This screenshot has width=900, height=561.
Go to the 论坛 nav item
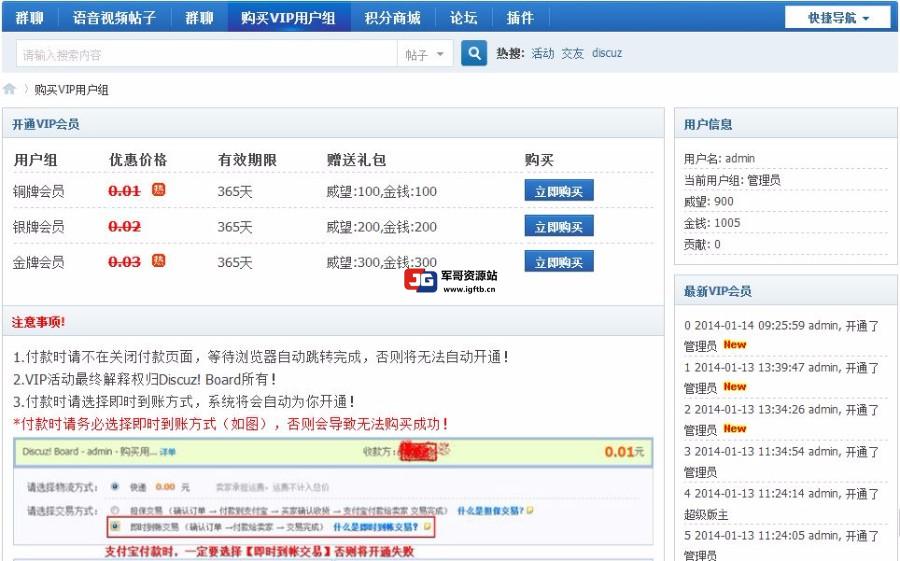click(463, 18)
